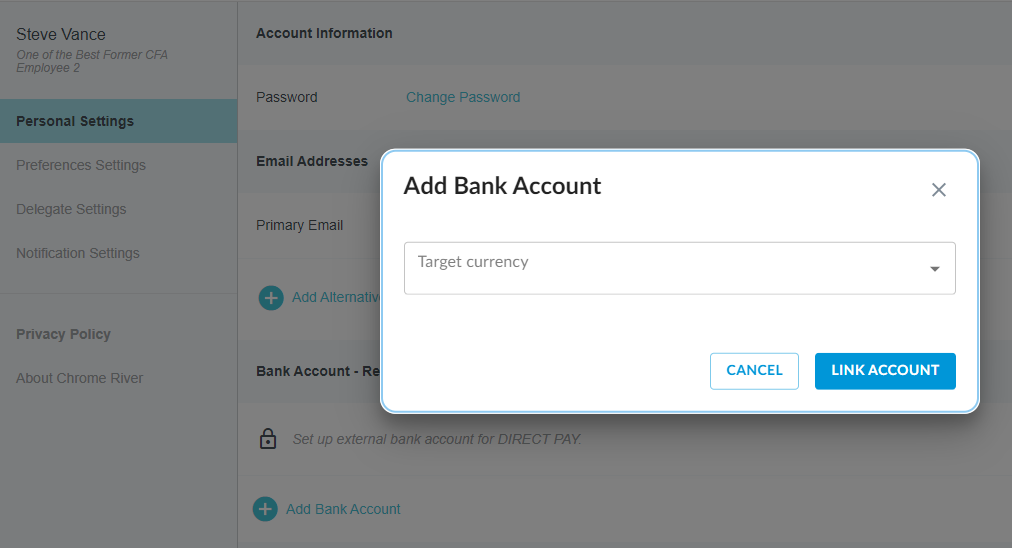Click the Account Information section header

[324, 33]
